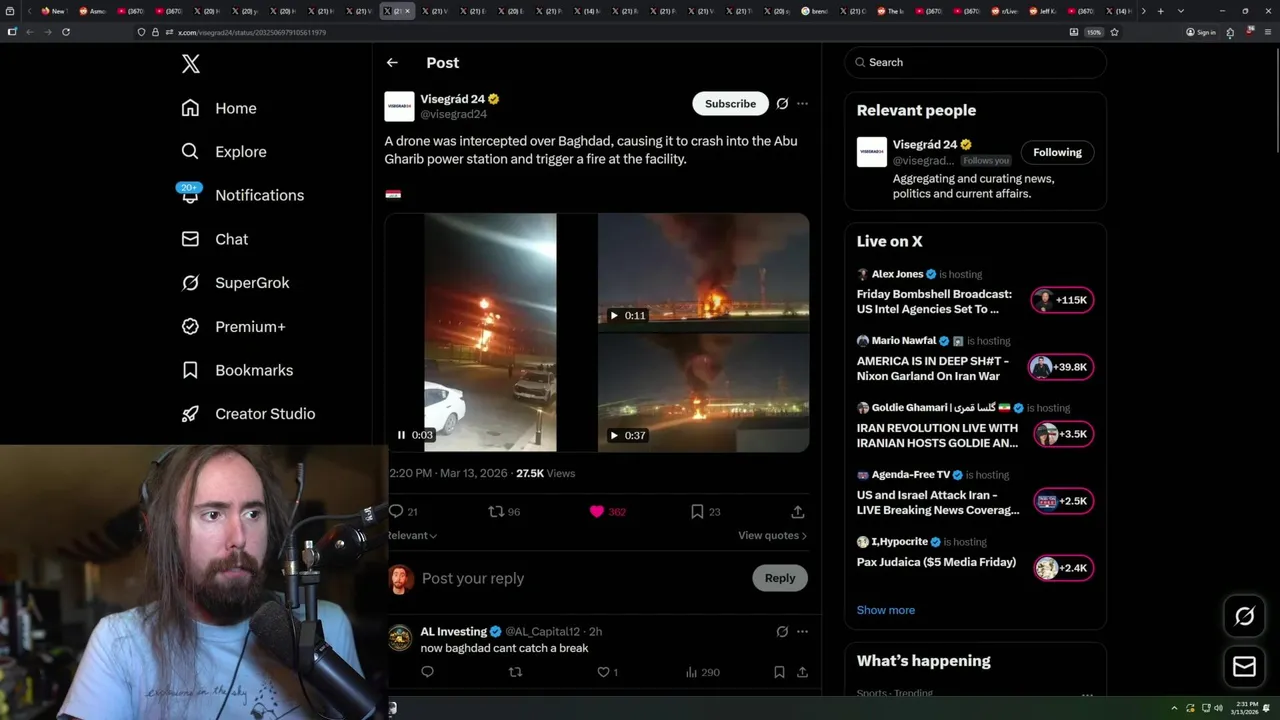
Task: Open floating Grok button
Action: 1244,616
